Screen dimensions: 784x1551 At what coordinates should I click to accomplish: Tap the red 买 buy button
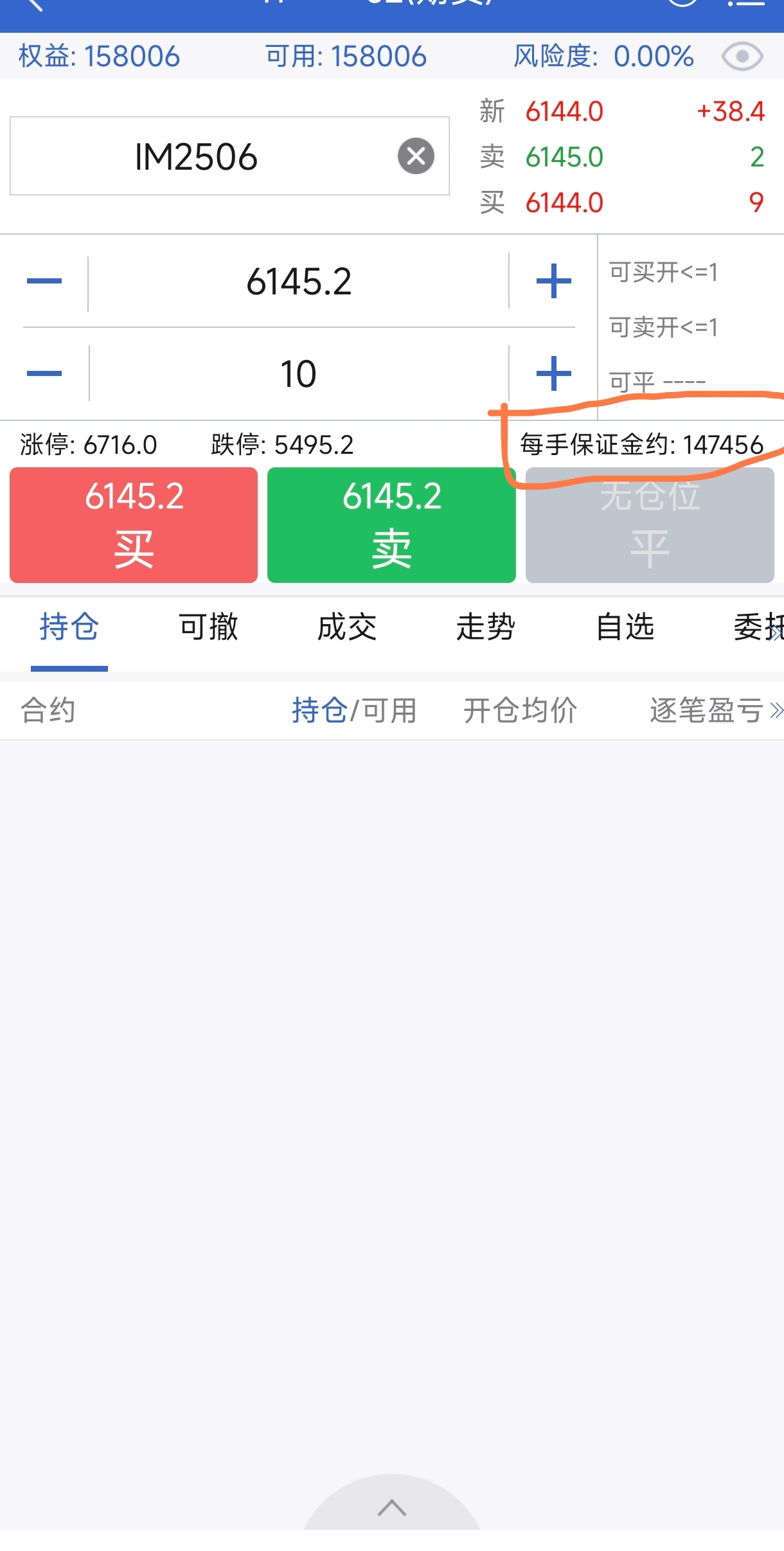coord(134,525)
